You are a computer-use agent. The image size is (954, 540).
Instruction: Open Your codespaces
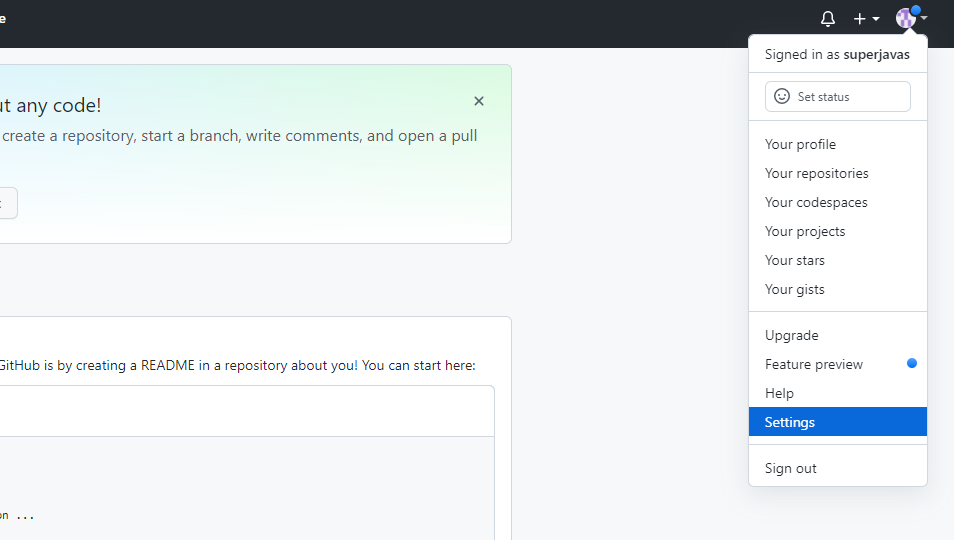click(838, 202)
